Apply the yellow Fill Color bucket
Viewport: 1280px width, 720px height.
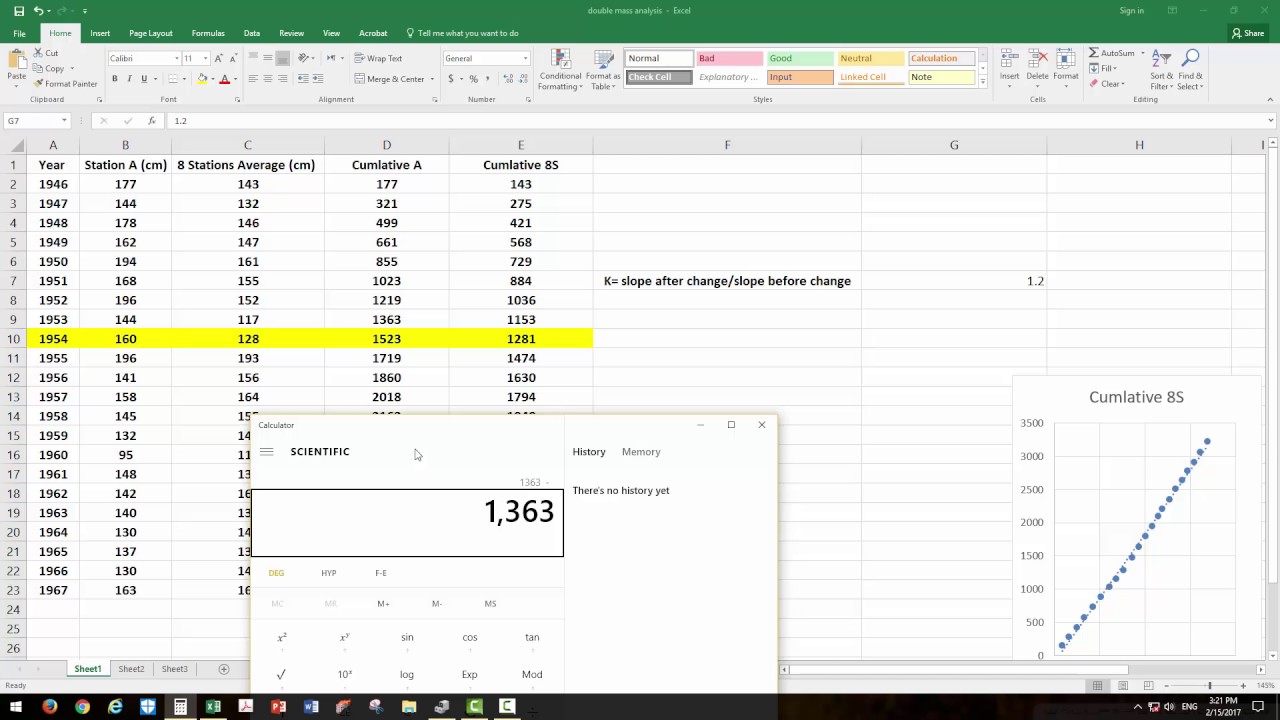point(202,79)
